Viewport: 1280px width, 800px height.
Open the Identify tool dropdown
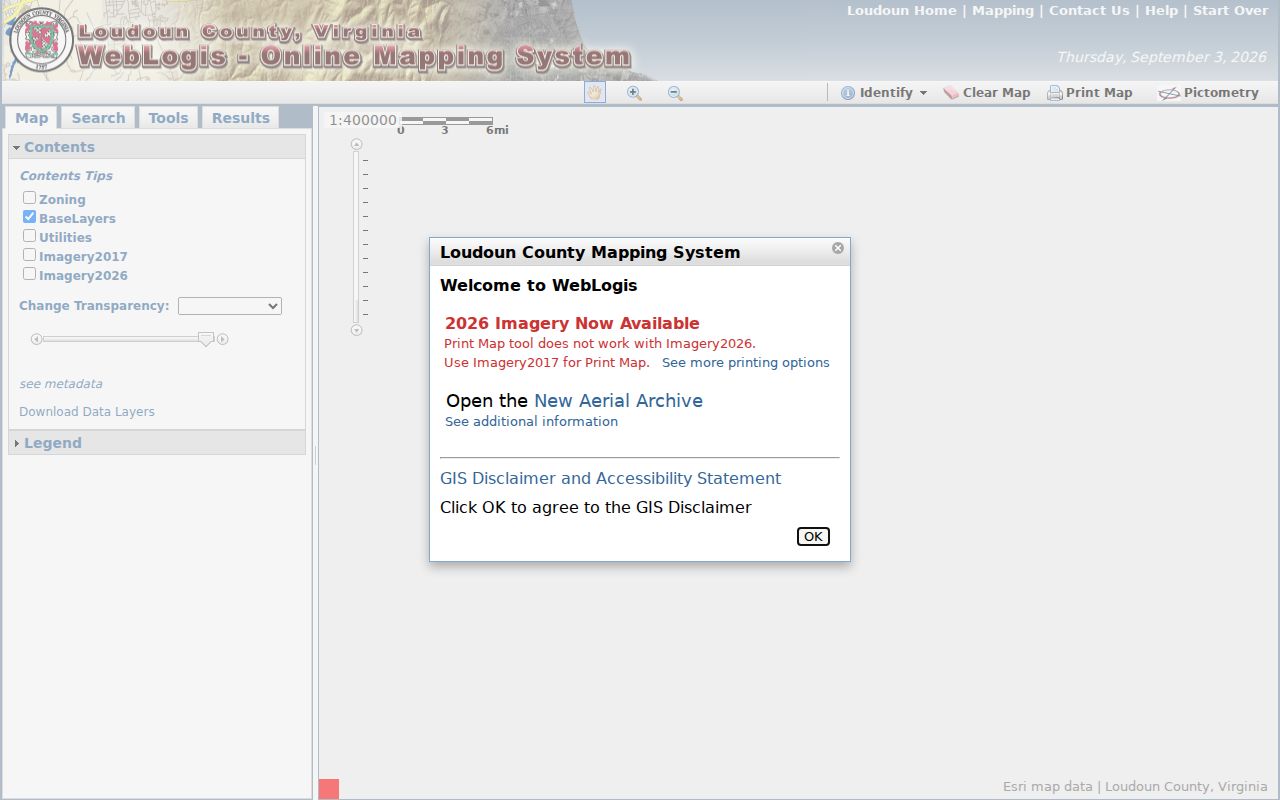pyautogui.click(x=884, y=93)
